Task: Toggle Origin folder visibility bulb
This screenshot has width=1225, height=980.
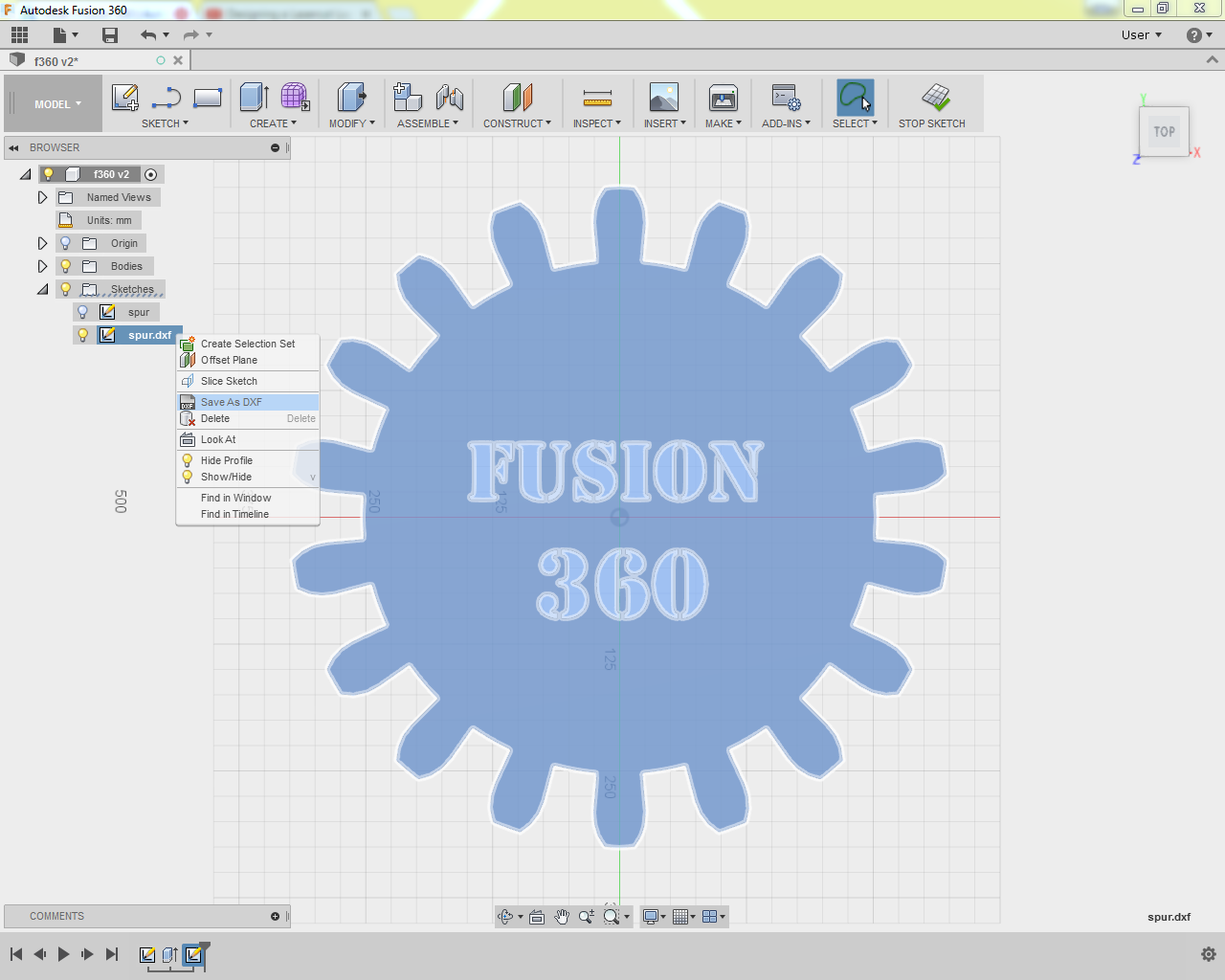Action: coord(65,243)
